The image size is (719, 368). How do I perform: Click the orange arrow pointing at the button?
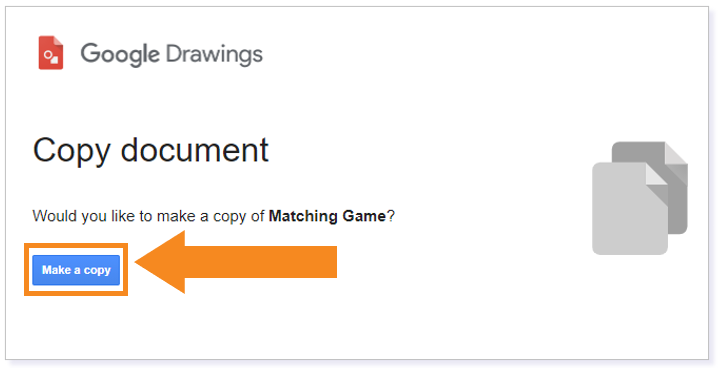coord(236,262)
